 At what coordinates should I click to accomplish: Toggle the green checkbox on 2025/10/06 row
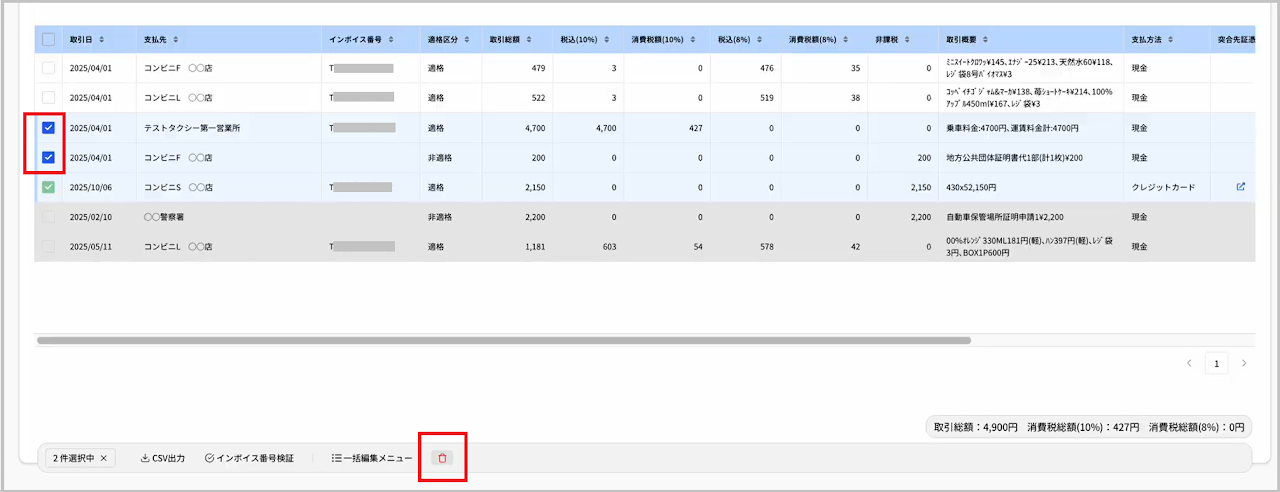pyautogui.click(x=48, y=187)
